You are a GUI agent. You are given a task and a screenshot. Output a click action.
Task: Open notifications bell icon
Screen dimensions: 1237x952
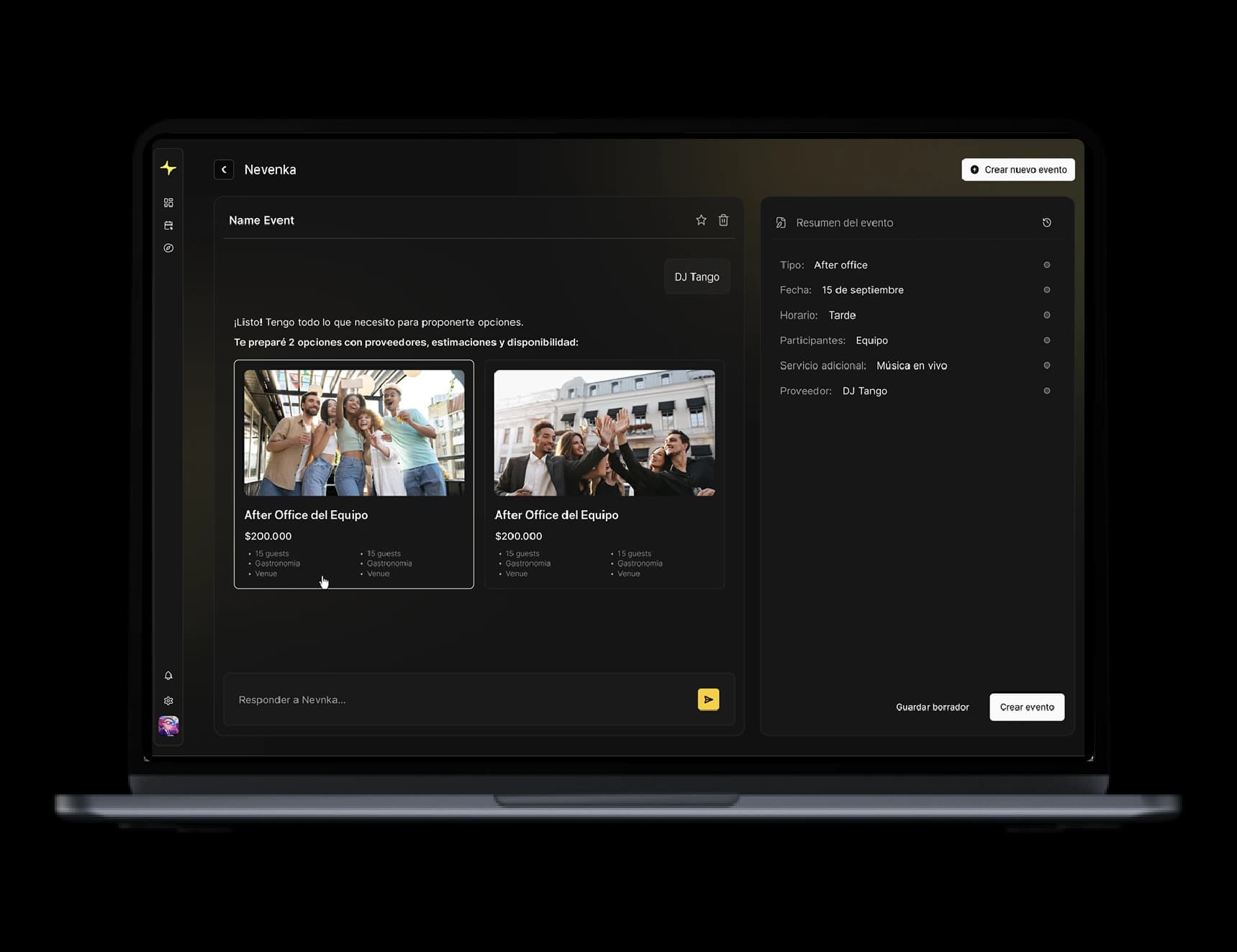[168, 676]
